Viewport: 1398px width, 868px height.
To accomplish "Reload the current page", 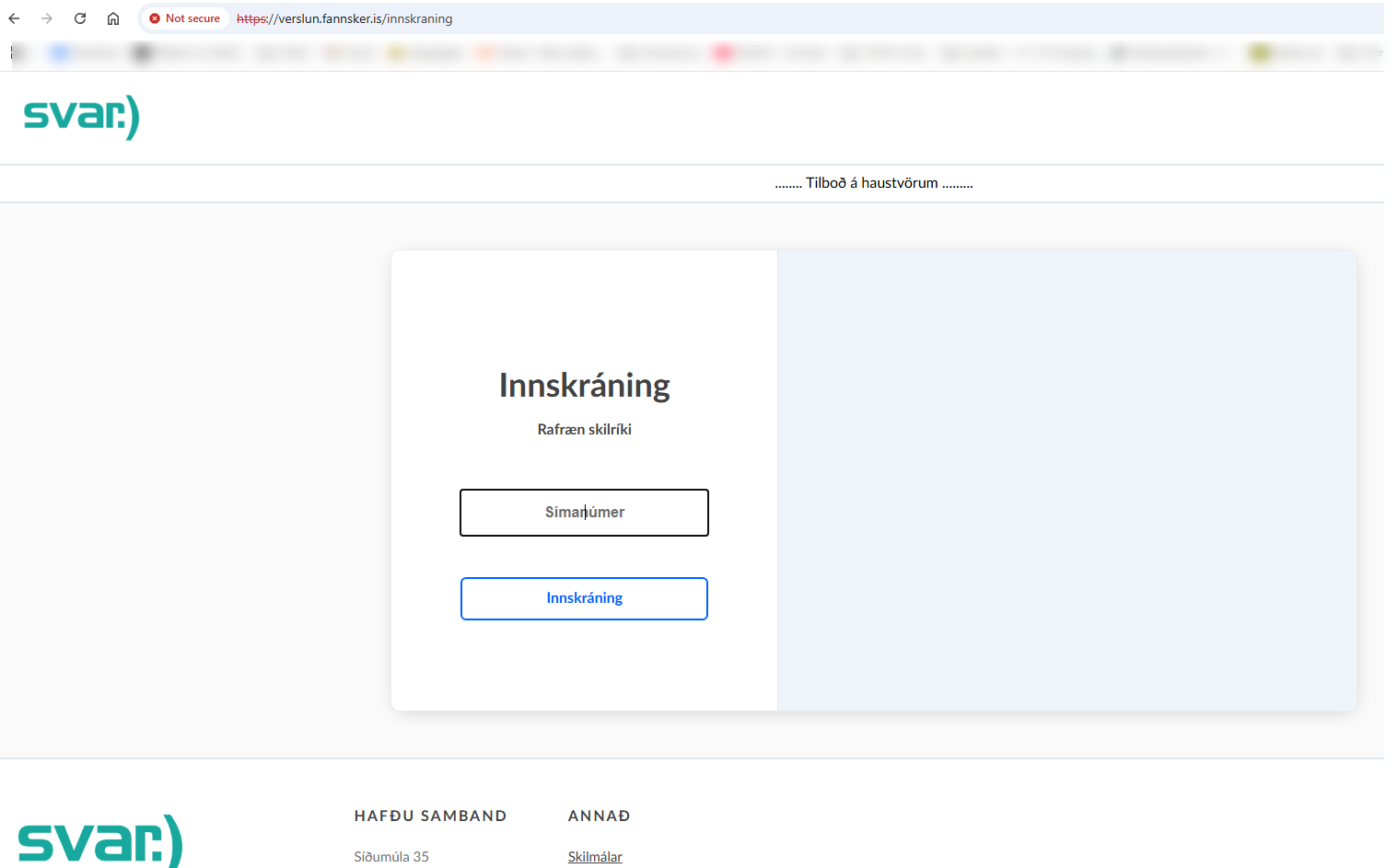I will coord(80,18).
